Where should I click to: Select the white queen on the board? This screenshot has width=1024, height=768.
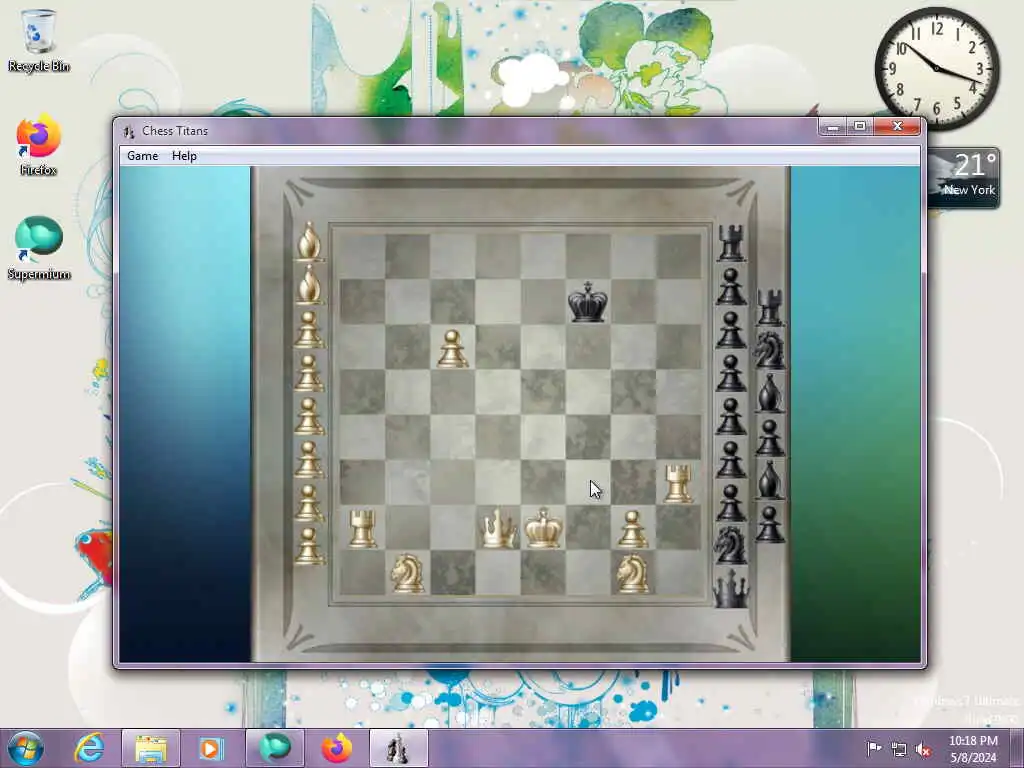pos(499,528)
